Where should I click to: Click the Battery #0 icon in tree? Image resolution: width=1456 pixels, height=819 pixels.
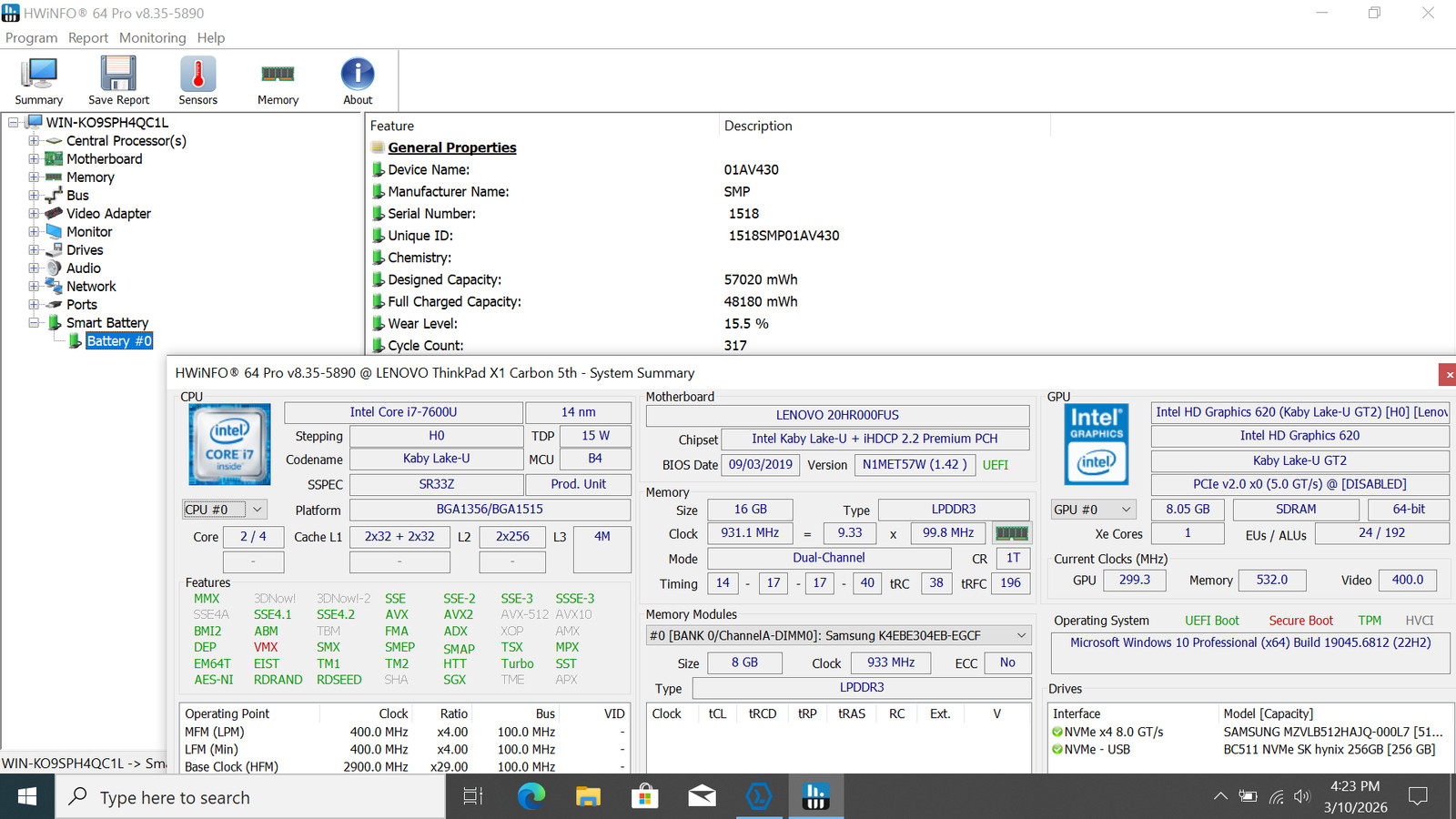[x=75, y=341]
